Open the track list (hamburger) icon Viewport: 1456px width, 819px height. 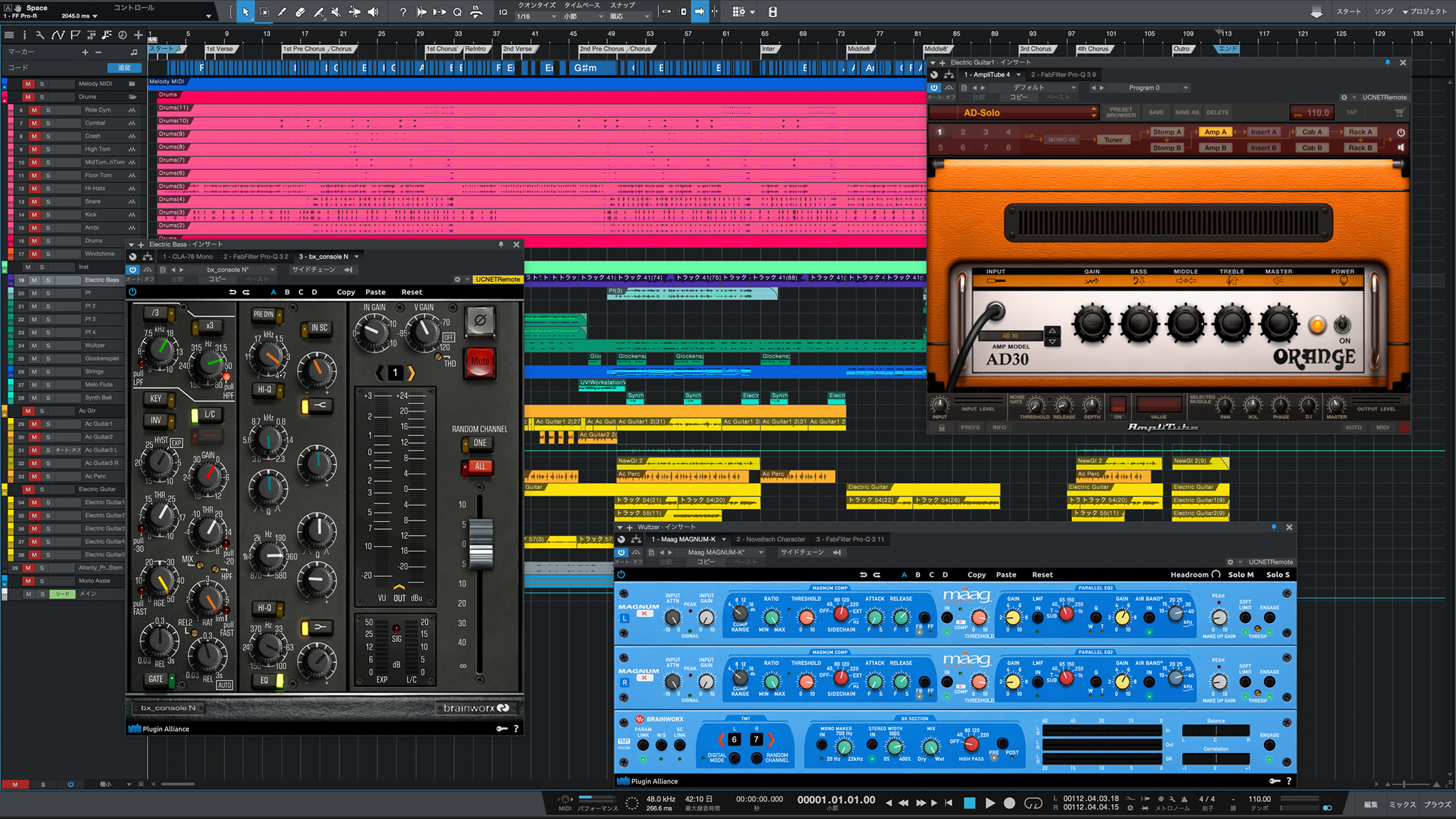9,35
